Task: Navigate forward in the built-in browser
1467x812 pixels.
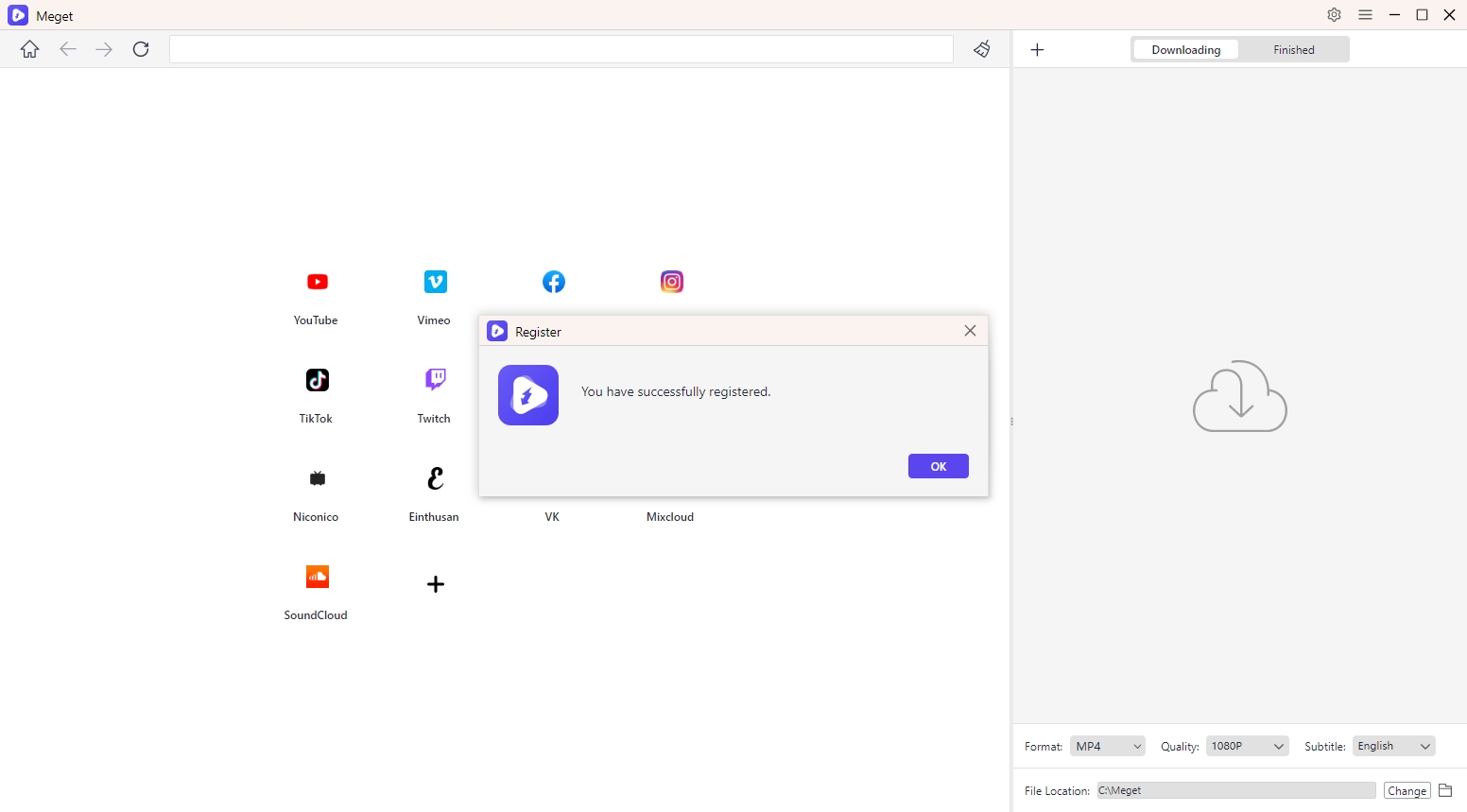Action: pyautogui.click(x=104, y=49)
